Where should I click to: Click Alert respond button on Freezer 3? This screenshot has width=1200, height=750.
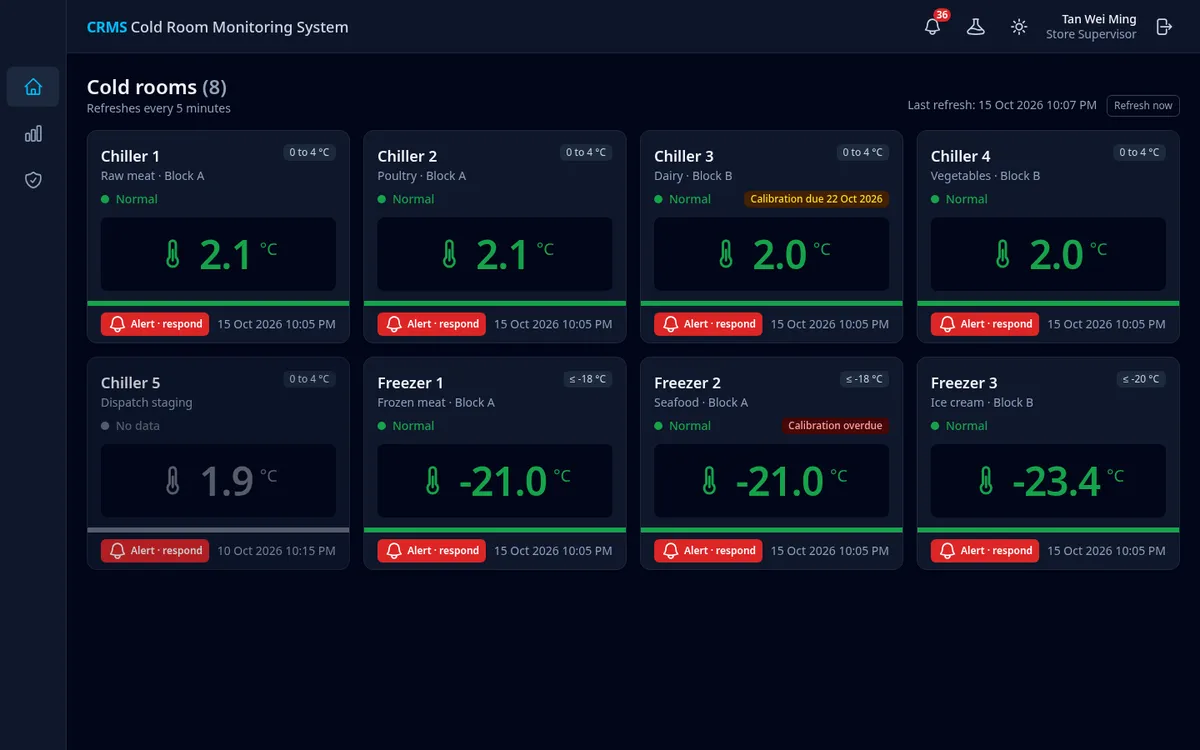pyautogui.click(x=985, y=551)
